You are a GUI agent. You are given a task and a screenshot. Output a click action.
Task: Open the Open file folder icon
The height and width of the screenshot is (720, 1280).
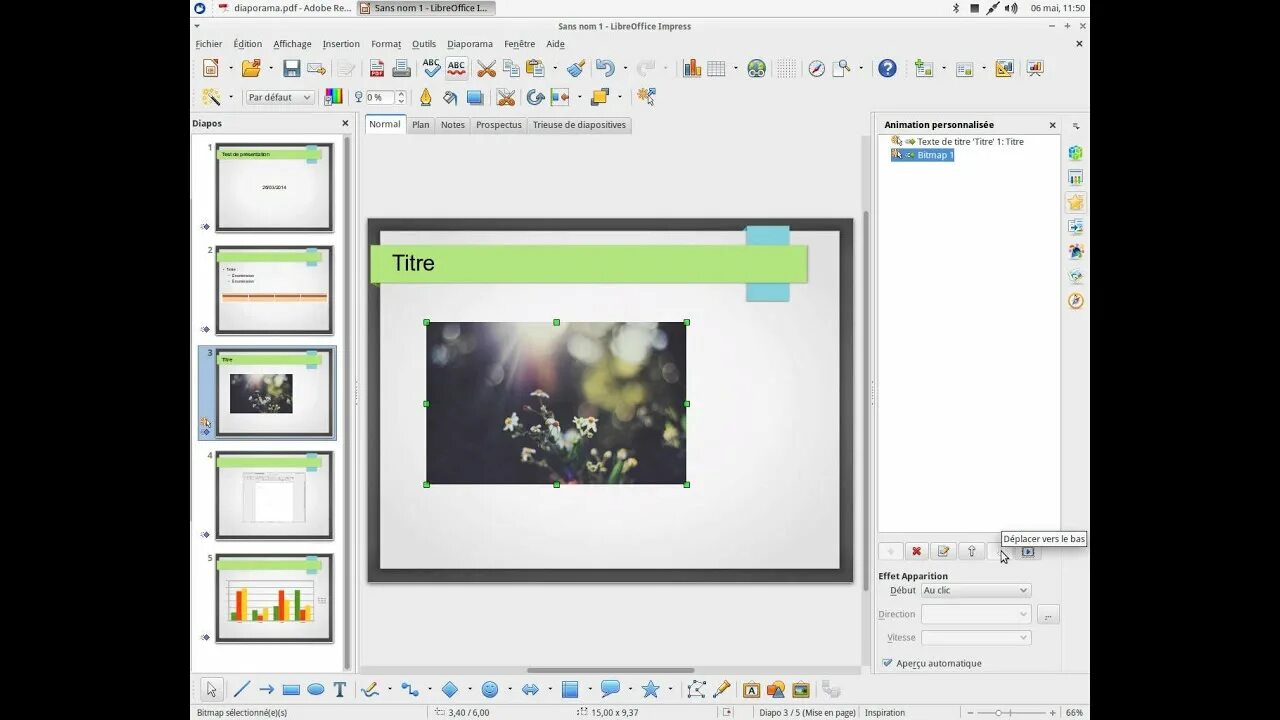tap(250, 68)
